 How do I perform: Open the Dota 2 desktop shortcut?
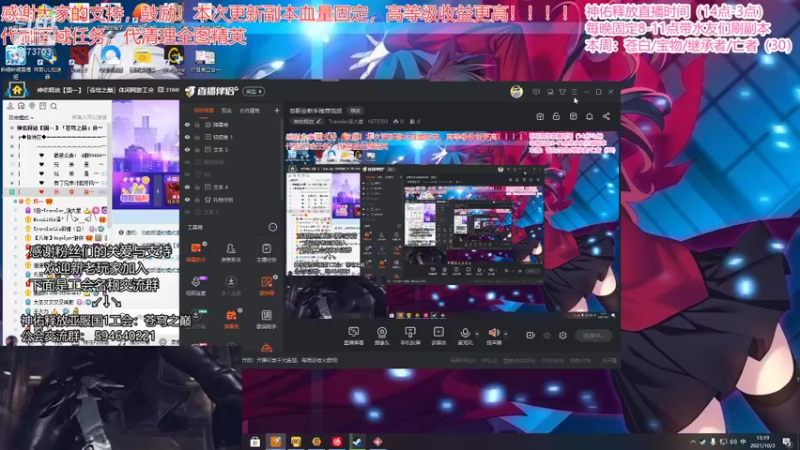click(x=79, y=59)
